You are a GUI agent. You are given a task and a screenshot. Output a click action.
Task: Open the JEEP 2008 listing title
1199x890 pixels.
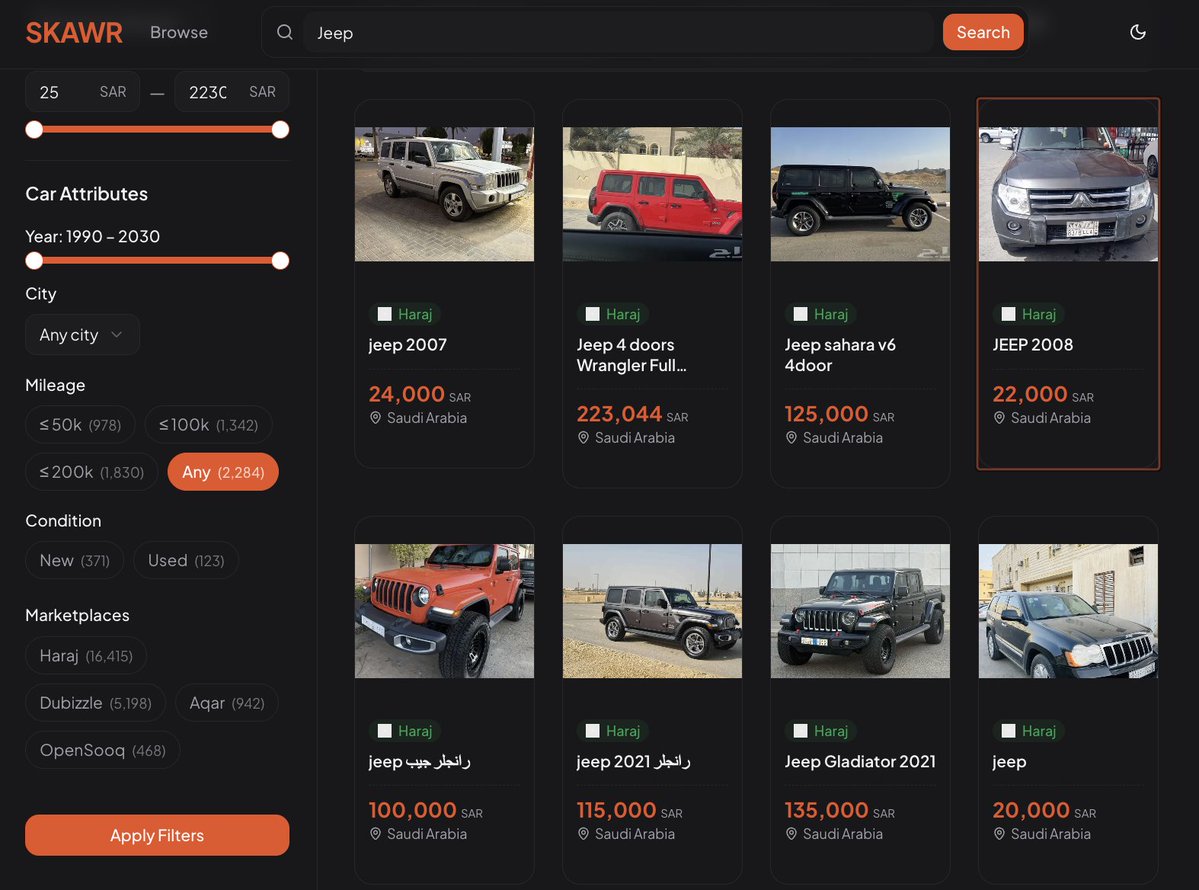coord(1032,345)
